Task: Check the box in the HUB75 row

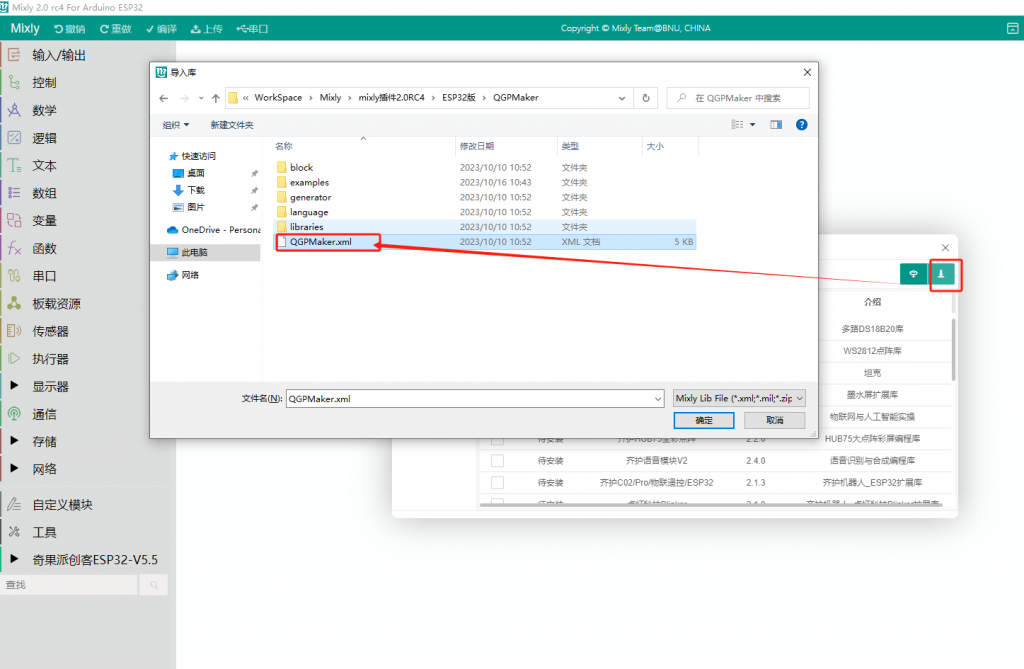Action: coord(498,441)
